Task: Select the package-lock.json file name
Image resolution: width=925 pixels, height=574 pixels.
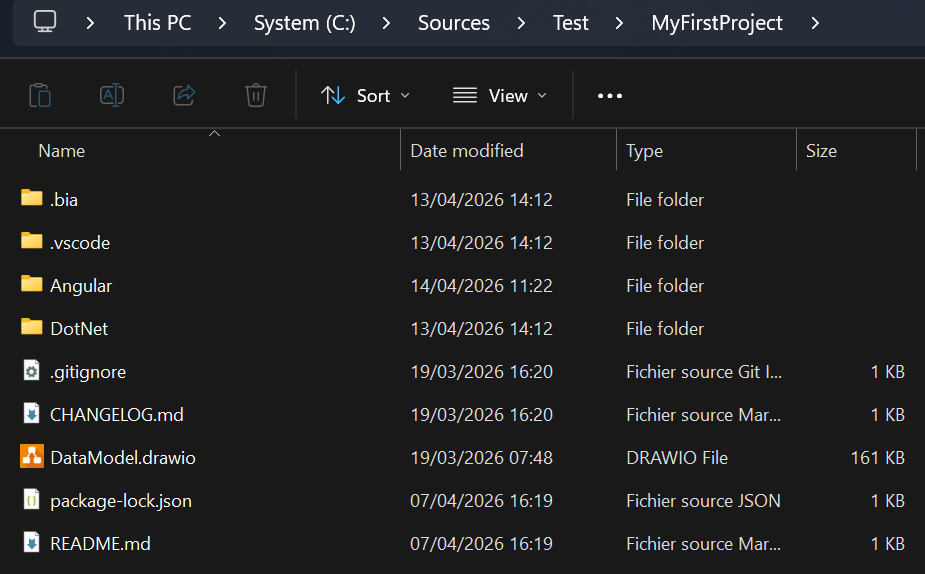Action: [121, 501]
